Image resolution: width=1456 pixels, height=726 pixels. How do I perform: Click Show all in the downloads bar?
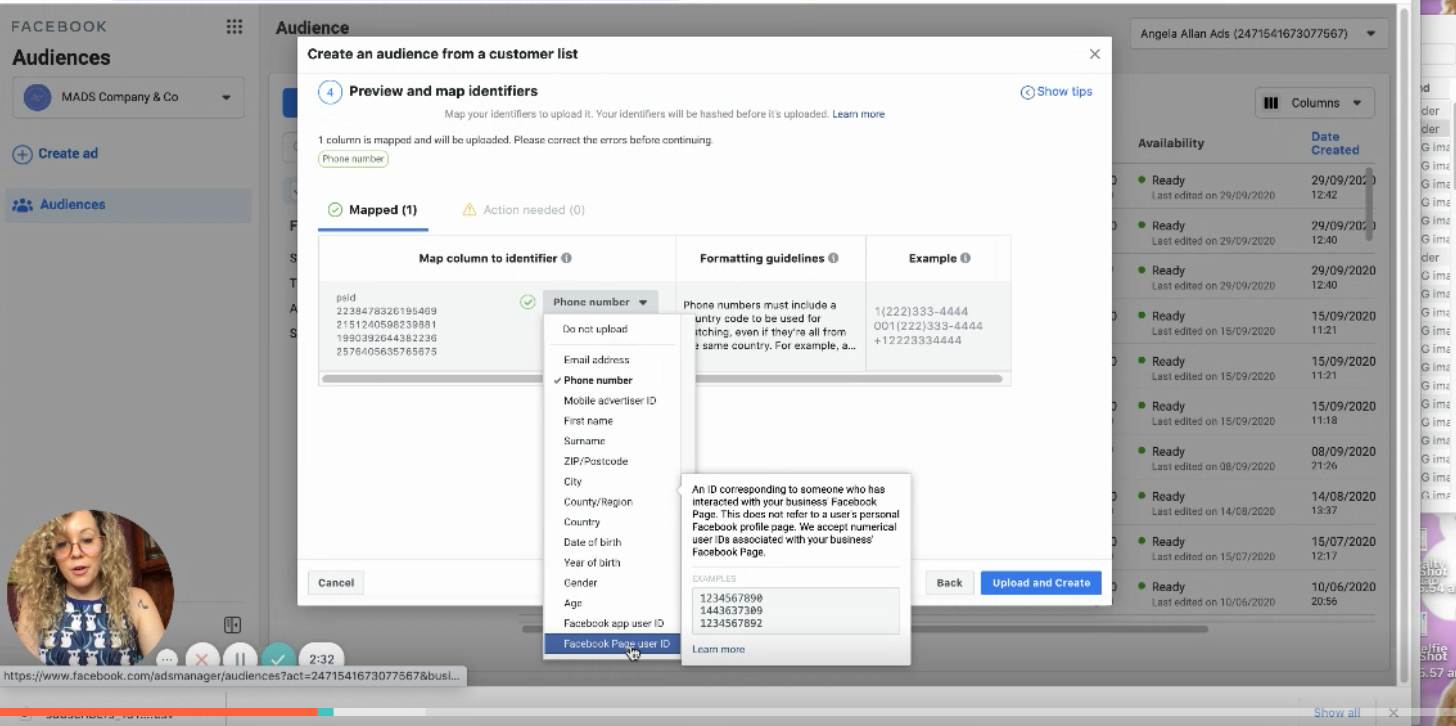pyautogui.click(x=1336, y=713)
